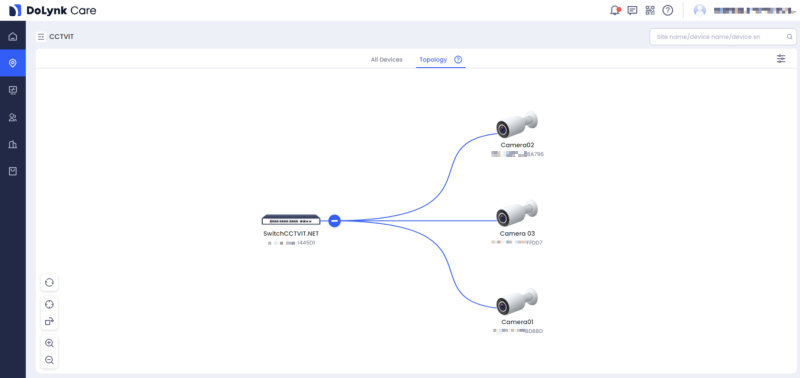The image size is (800, 378).
Task: Collapse the switch node with minus button
Action: pyautogui.click(x=334, y=220)
